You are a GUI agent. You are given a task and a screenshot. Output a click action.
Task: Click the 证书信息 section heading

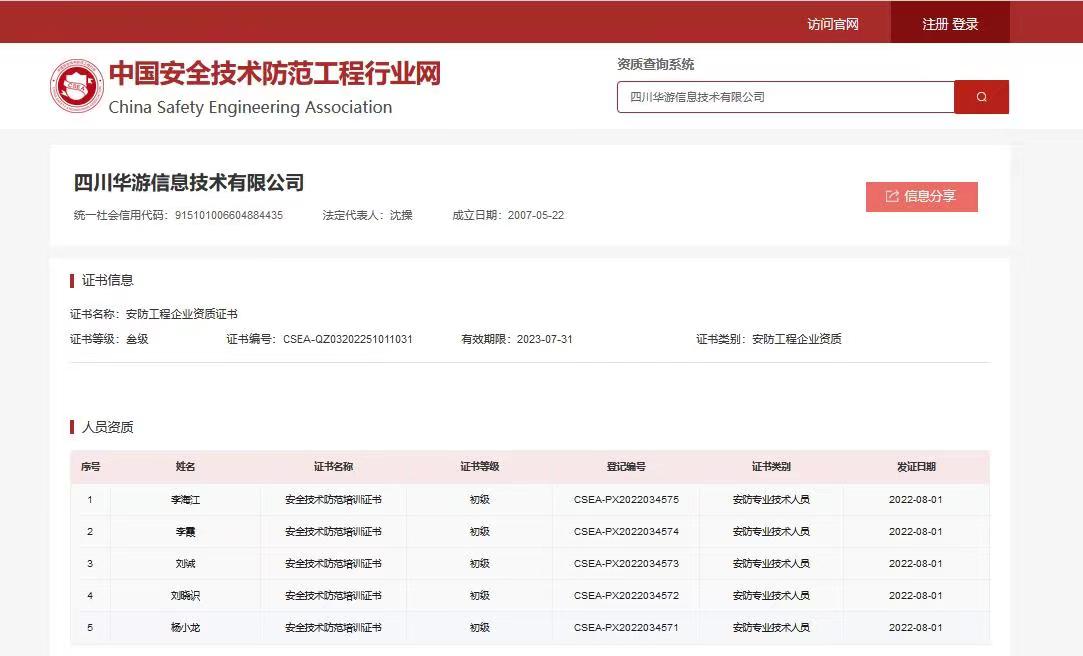(x=108, y=280)
